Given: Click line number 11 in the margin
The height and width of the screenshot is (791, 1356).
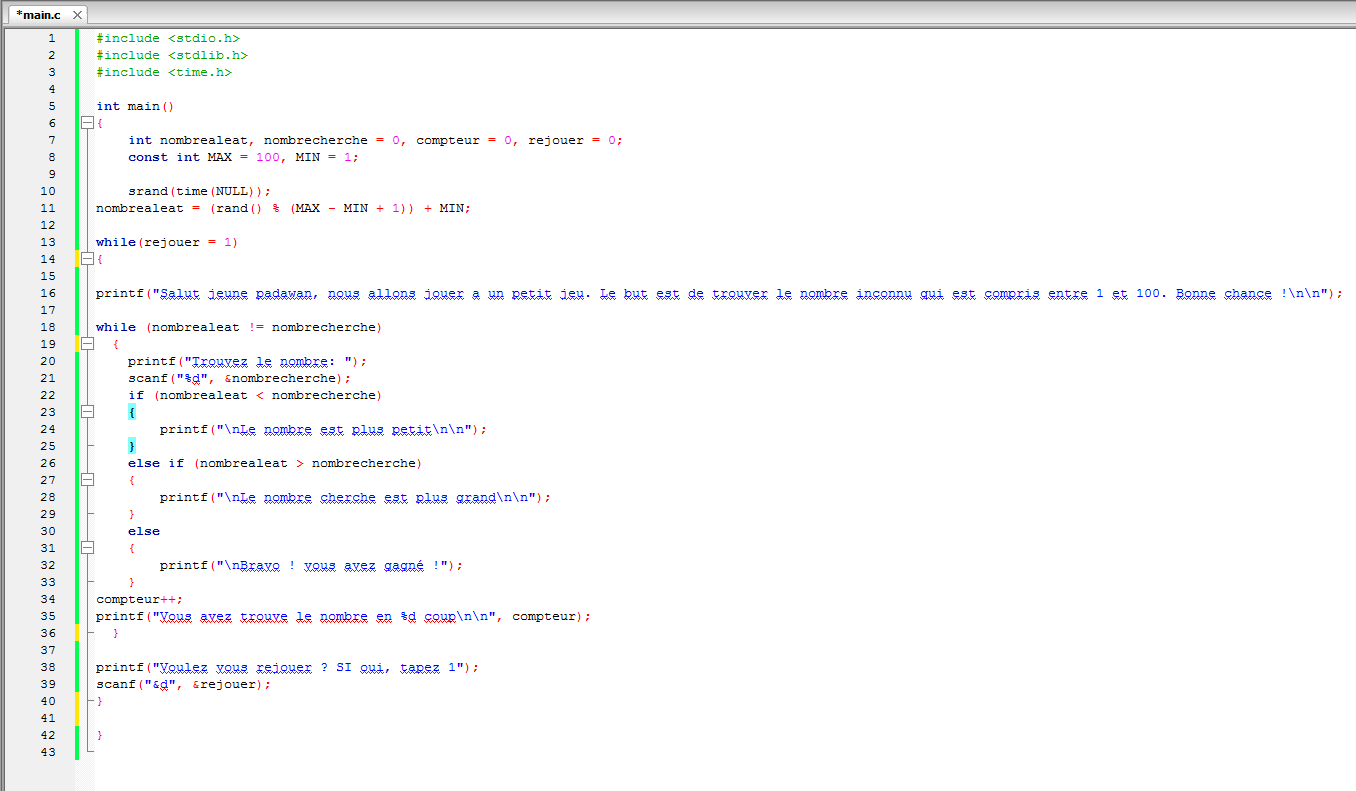Looking at the screenshot, I should point(49,208).
